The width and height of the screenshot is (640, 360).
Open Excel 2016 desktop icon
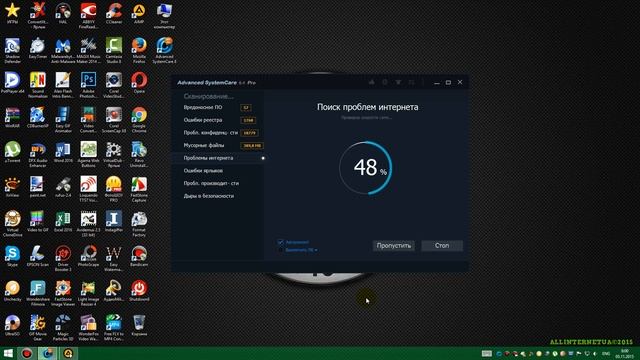click(x=63, y=222)
